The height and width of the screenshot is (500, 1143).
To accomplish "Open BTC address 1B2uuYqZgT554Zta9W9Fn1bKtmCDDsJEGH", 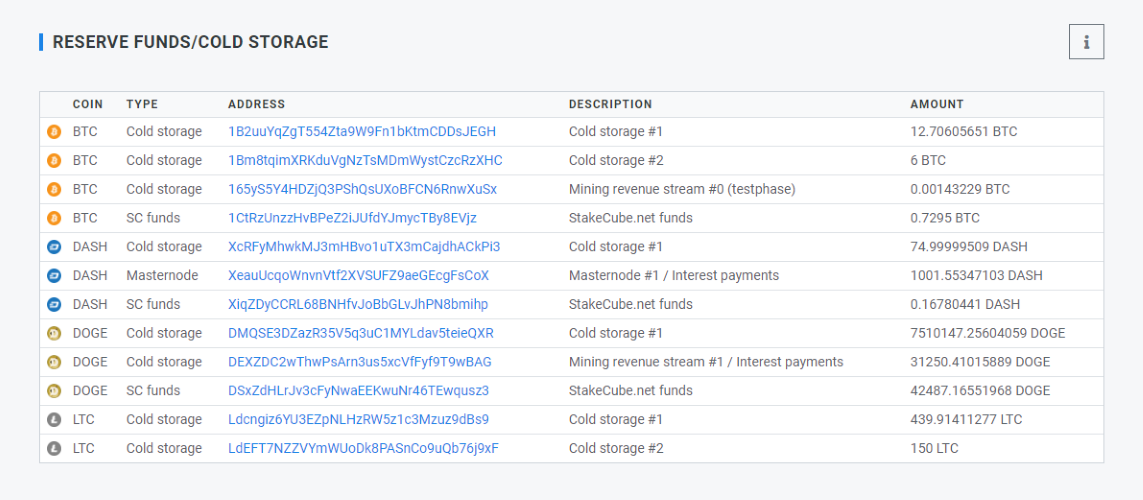I will (362, 132).
